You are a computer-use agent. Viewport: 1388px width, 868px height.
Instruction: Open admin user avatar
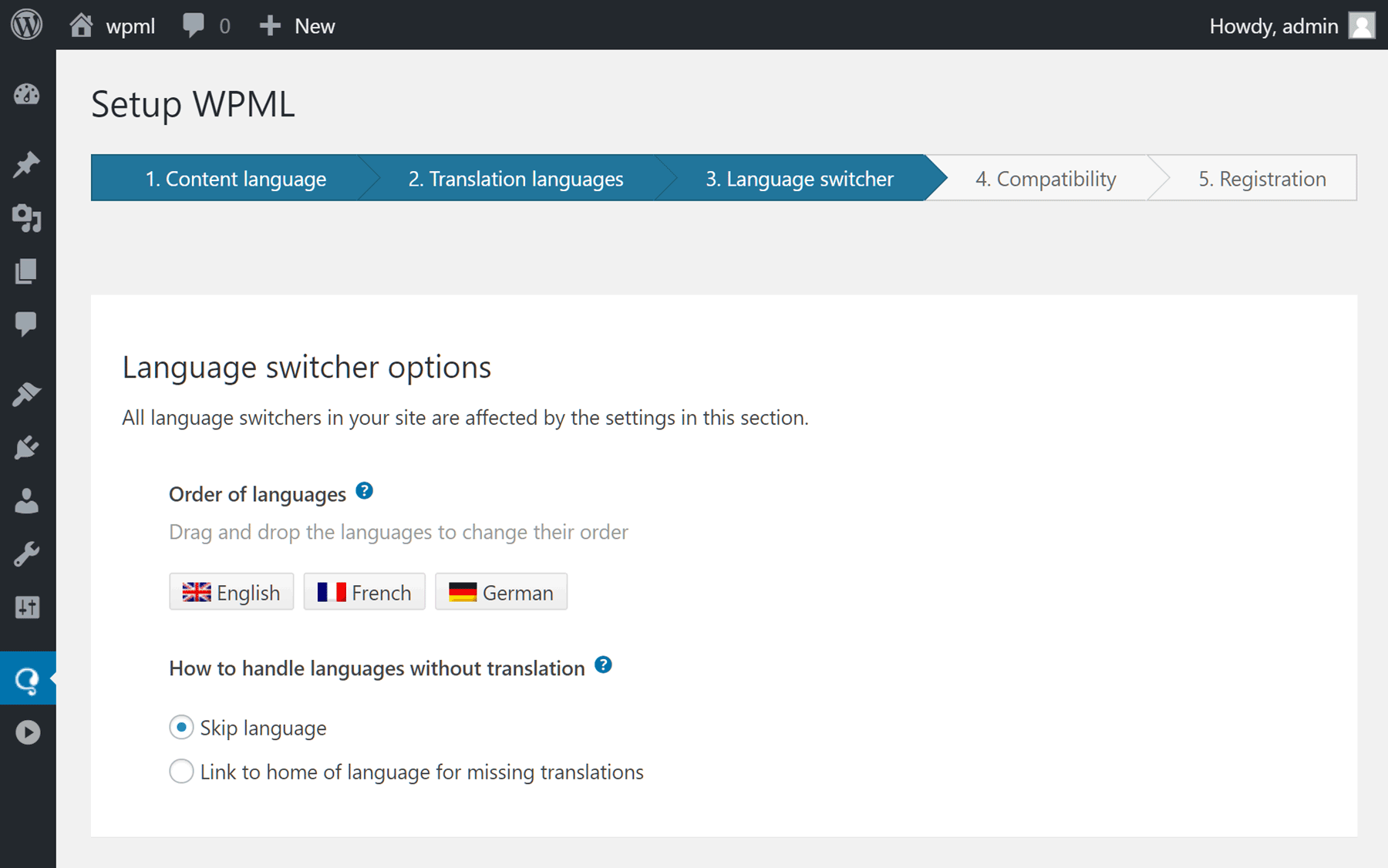pos(1362,25)
